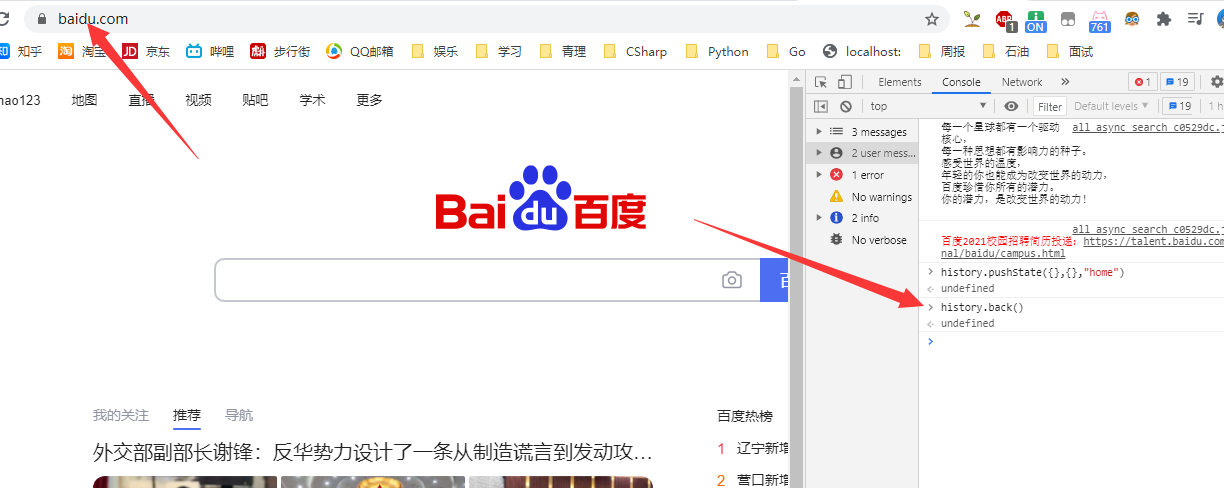This screenshot has width=1224, height=488.
Task: Open the 贴吧 link
Action: click(x=255, y=99)
